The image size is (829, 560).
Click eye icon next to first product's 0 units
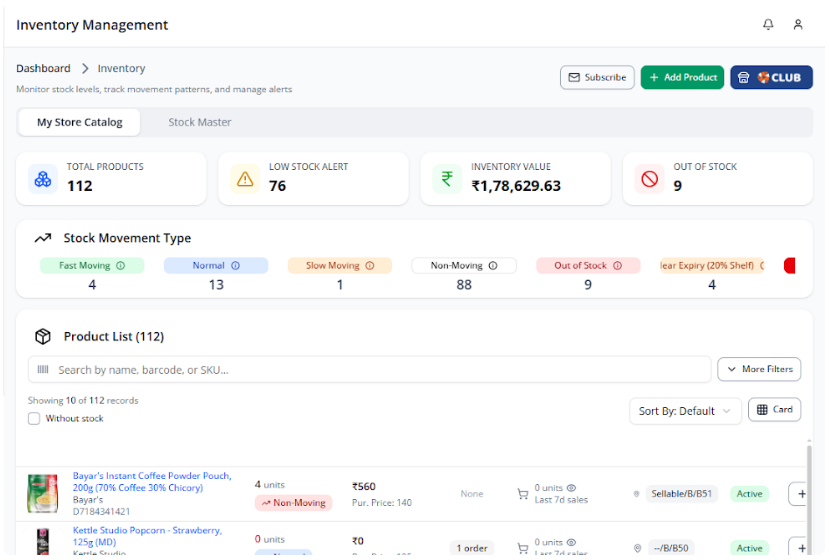572,488
